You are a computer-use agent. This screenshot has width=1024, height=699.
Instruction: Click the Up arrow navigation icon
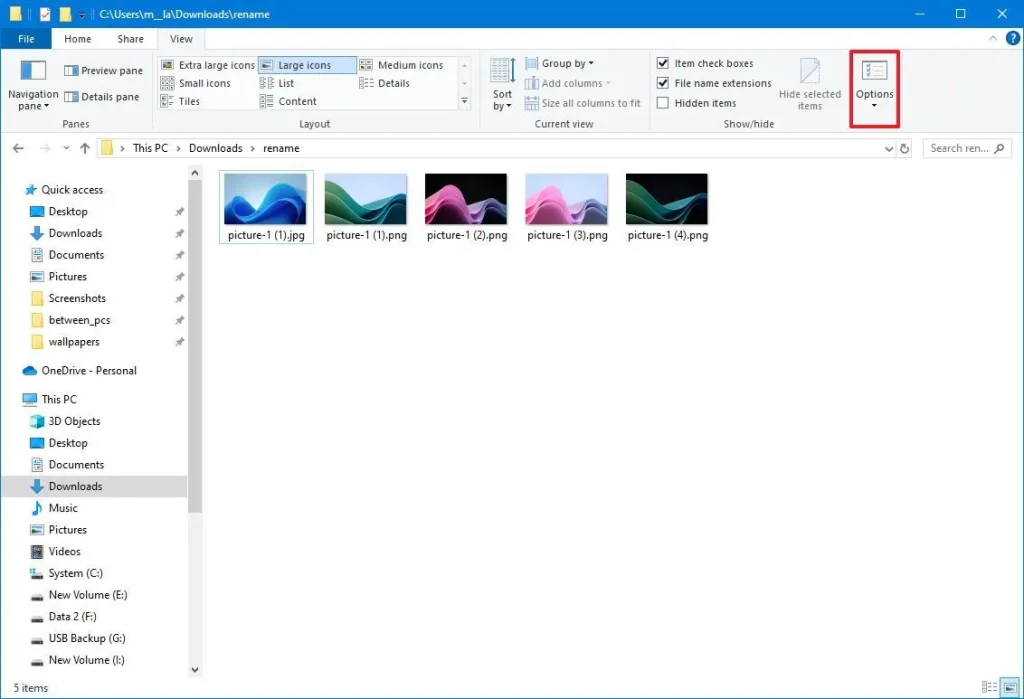[85, 148]
